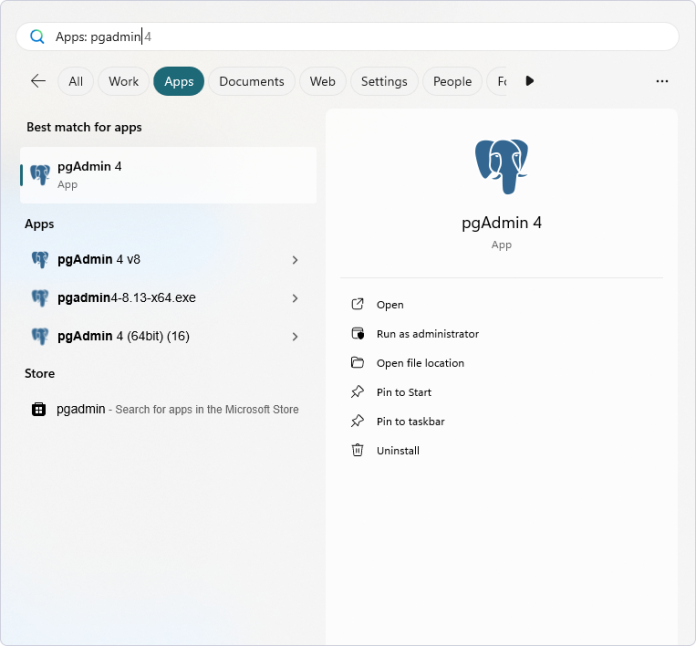Image resolution: width=696 pixels, height=646 pixels.
Task: Choose Pin to taskbar
Action: click(411, 421)
